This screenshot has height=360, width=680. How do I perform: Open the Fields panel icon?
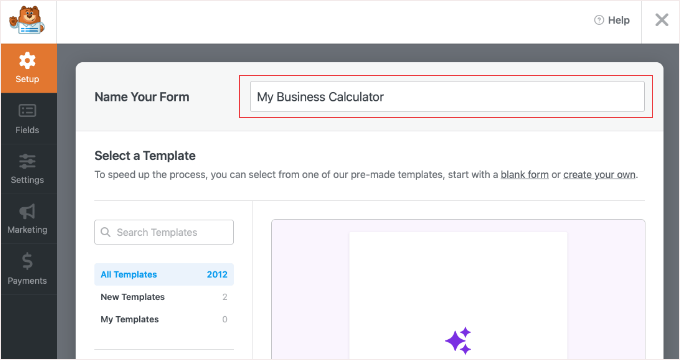pyautogui.click(x=27, y=111)
